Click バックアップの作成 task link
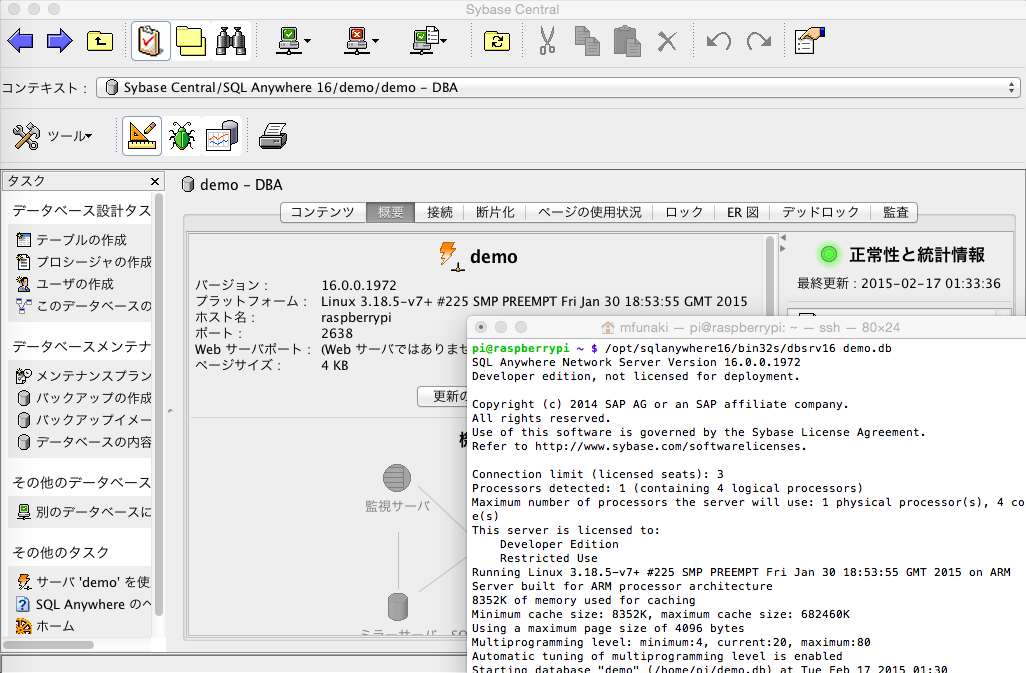Screen dimensions: 1026x673 84,398
